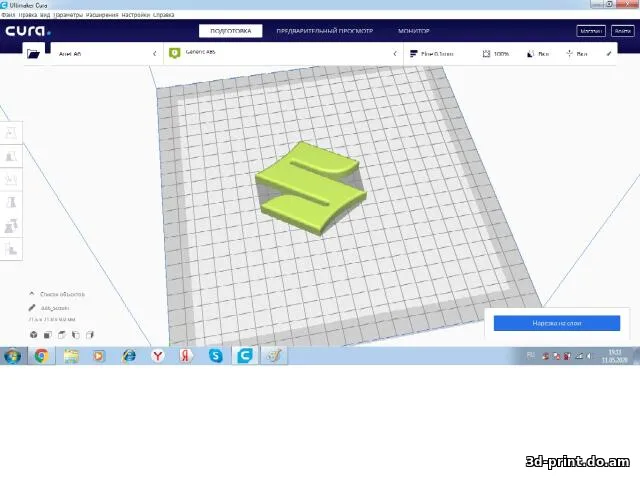
Task: Open Windows Start menu
Action: tap(12, 356)
